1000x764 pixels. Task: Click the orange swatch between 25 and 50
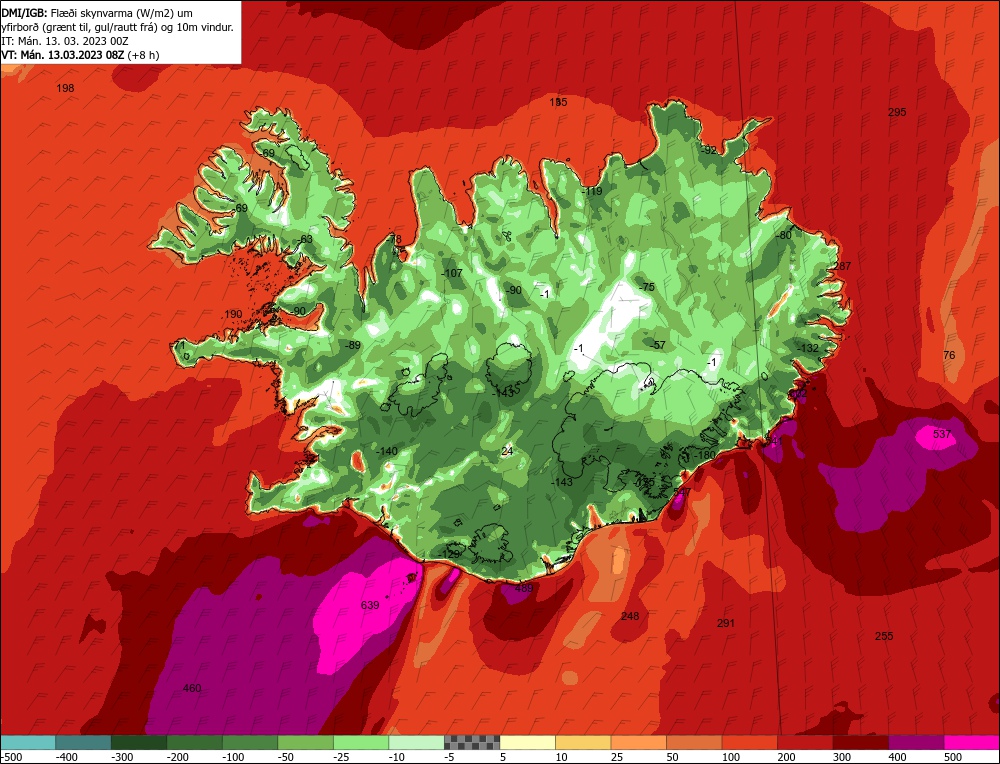638,742
